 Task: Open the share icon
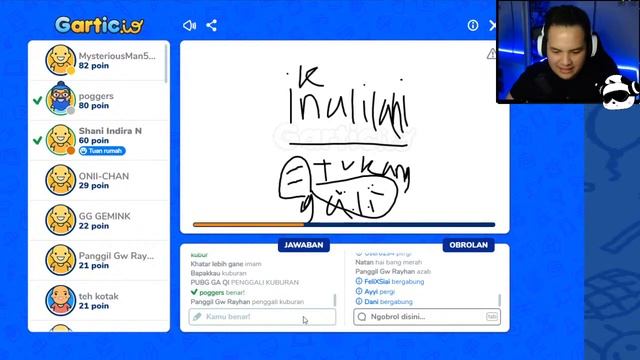pos(211,26)
